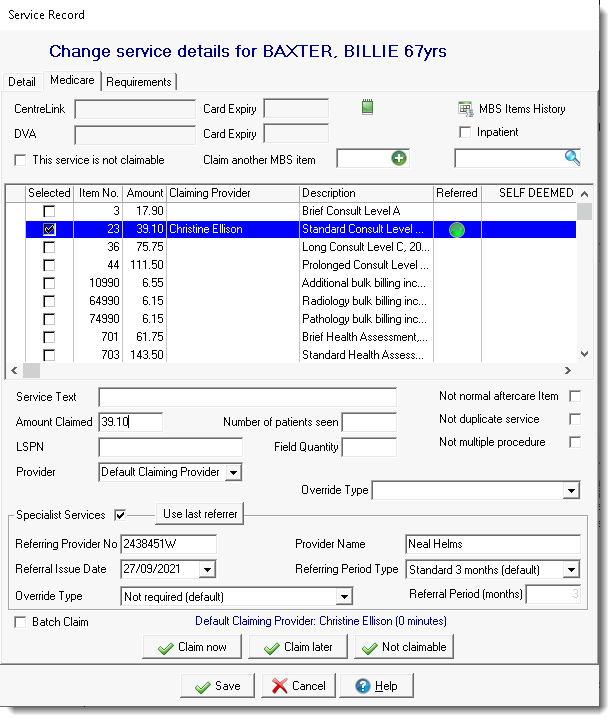Untick the selected checkbox for item 23

pos(49,231)
